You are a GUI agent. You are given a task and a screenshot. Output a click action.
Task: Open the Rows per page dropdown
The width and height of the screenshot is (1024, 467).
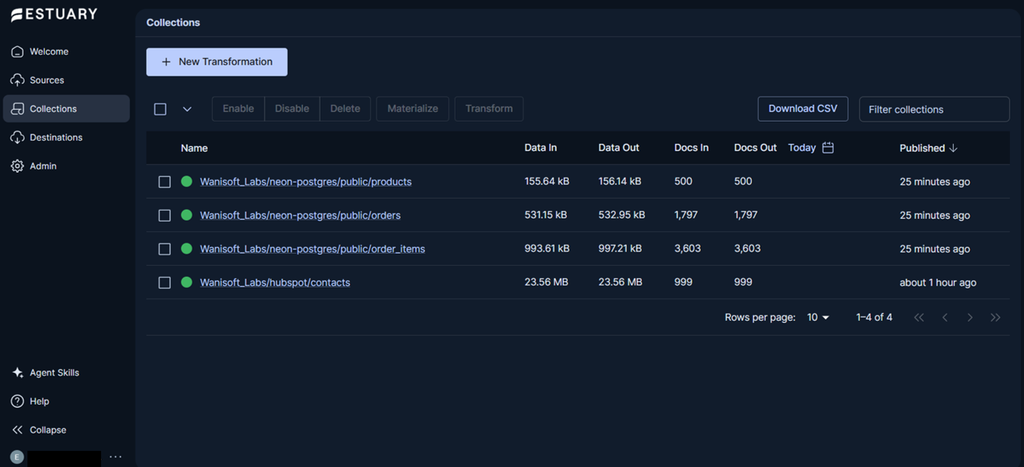click(818, 317)
